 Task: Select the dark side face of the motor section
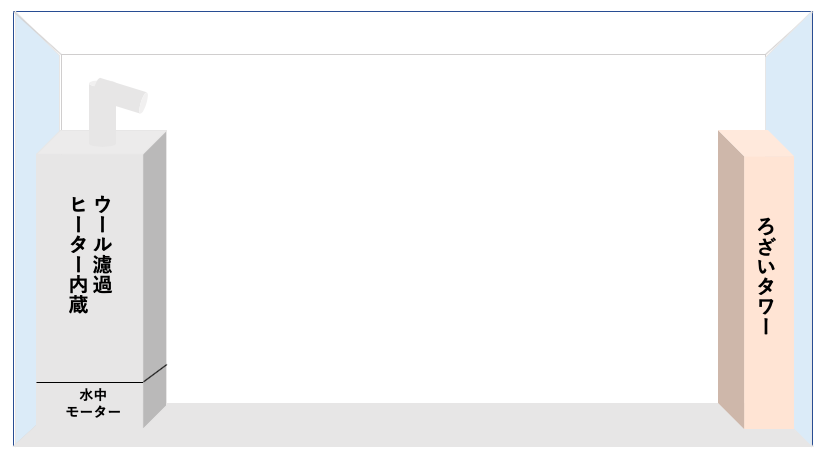point(155,396)
